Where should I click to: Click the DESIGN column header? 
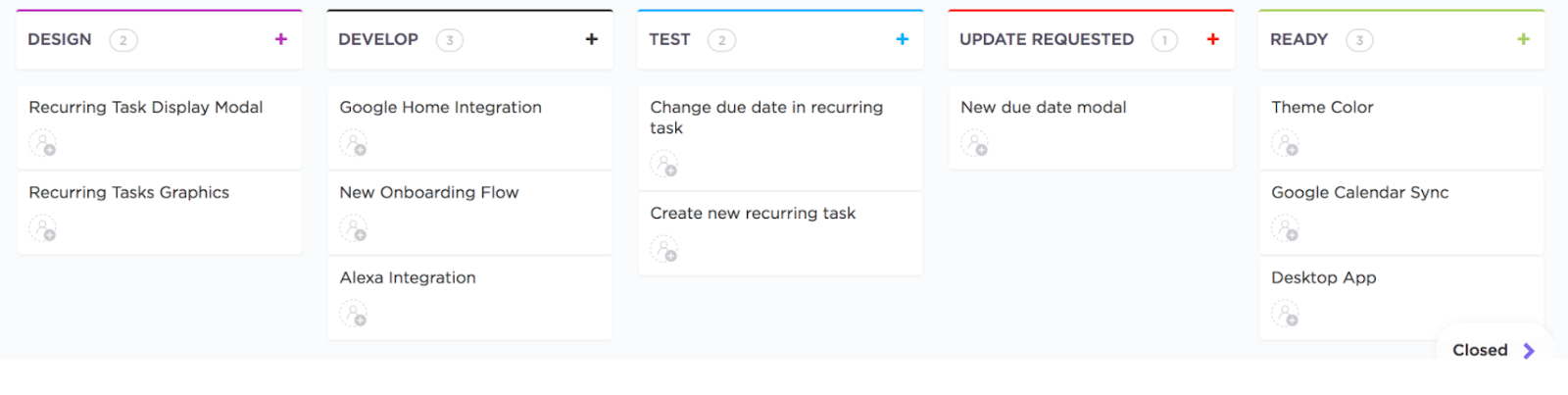pyautogui.click(x=60, y=40)
